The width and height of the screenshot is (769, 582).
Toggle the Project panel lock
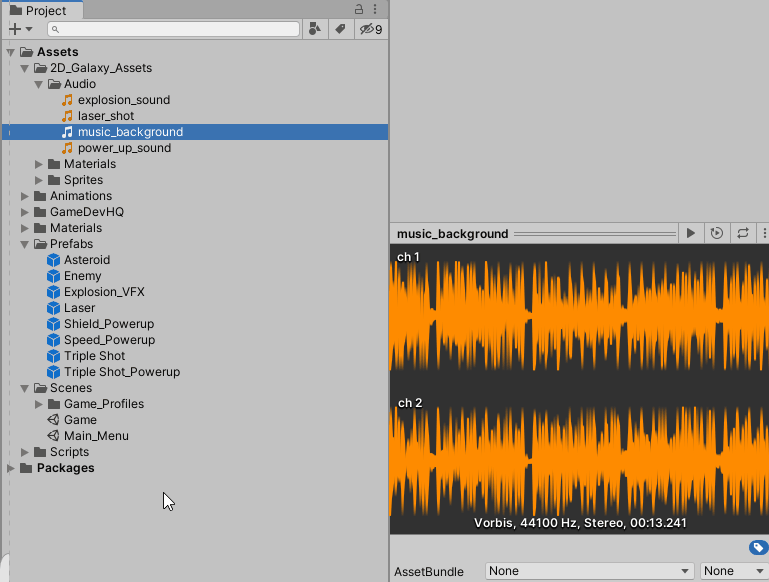coord(359,9)
